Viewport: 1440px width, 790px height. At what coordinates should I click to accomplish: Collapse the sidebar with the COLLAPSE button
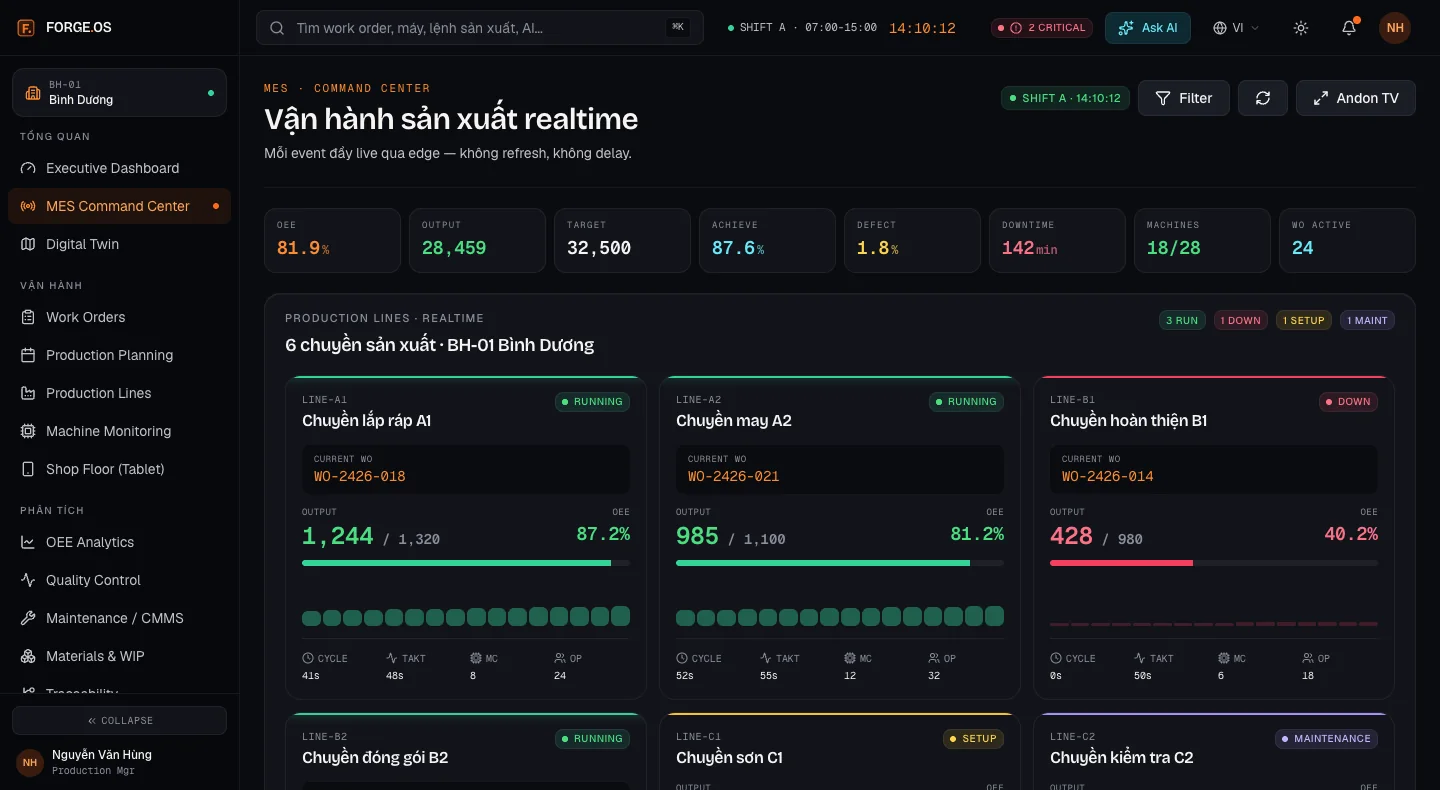point(119,720)
